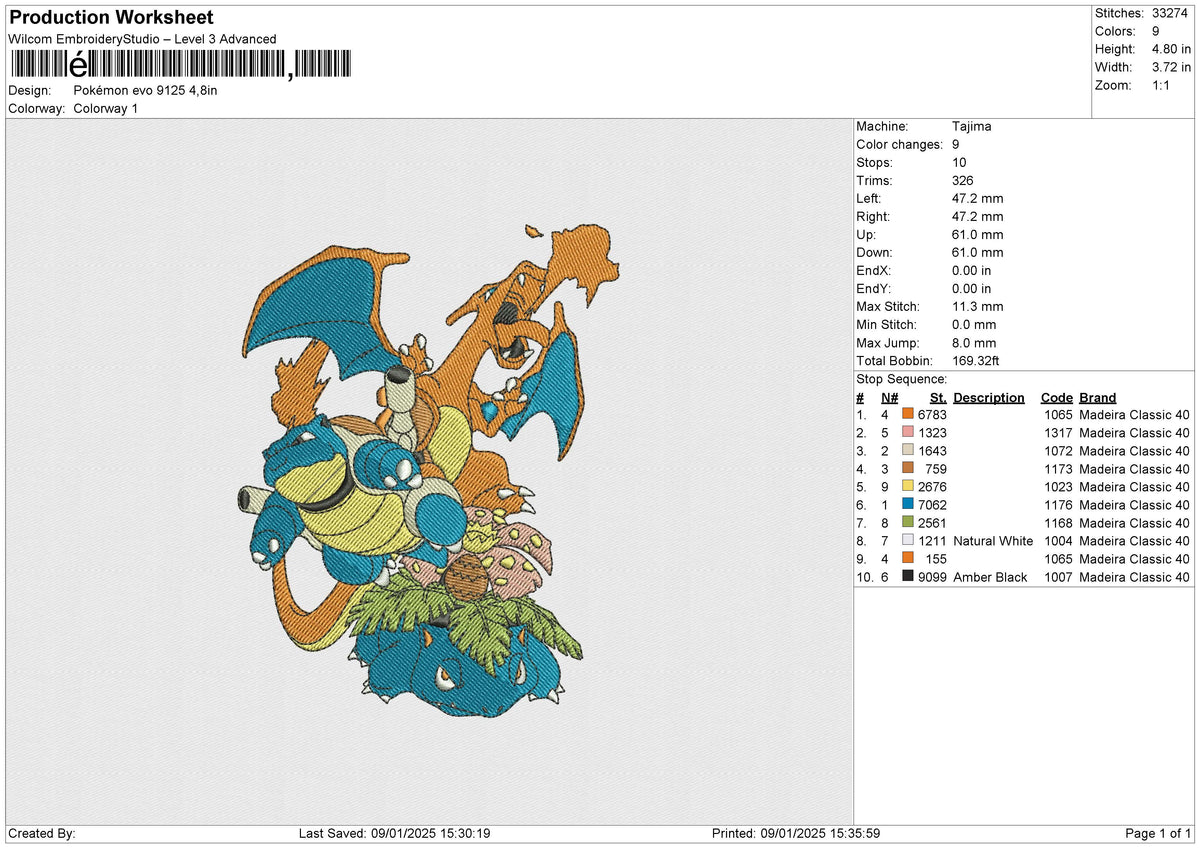The height and width of the screenshot is (848, 1200).
Task: Click the orange swatch in stop row 9
Action: tap(908, 558)
